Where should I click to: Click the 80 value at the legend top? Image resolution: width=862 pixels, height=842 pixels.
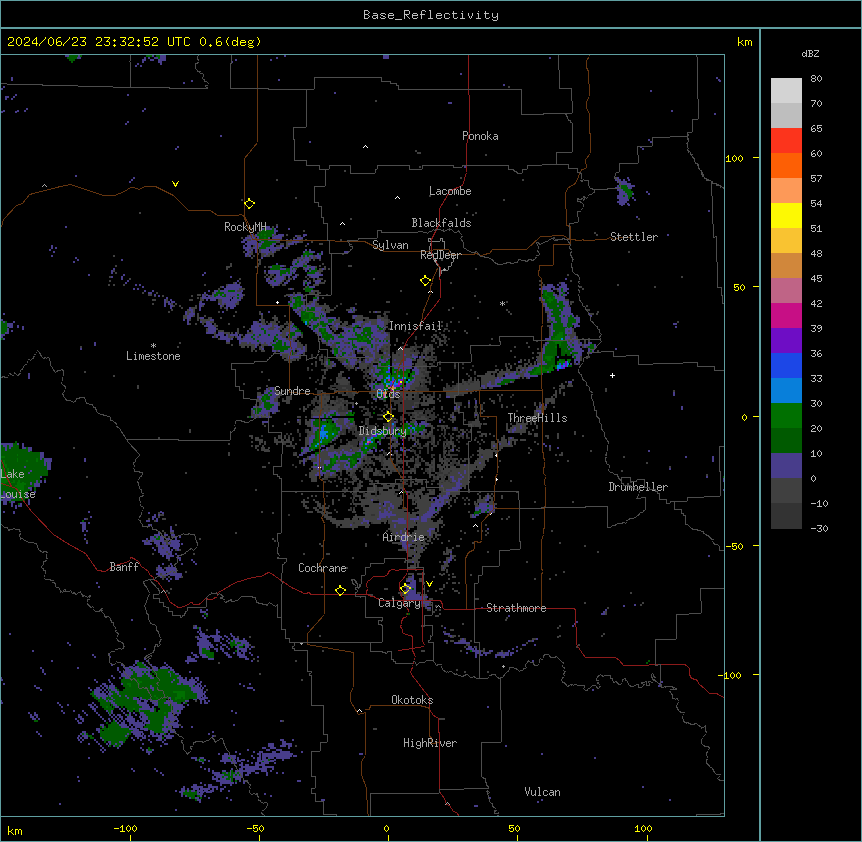point(816,79)
